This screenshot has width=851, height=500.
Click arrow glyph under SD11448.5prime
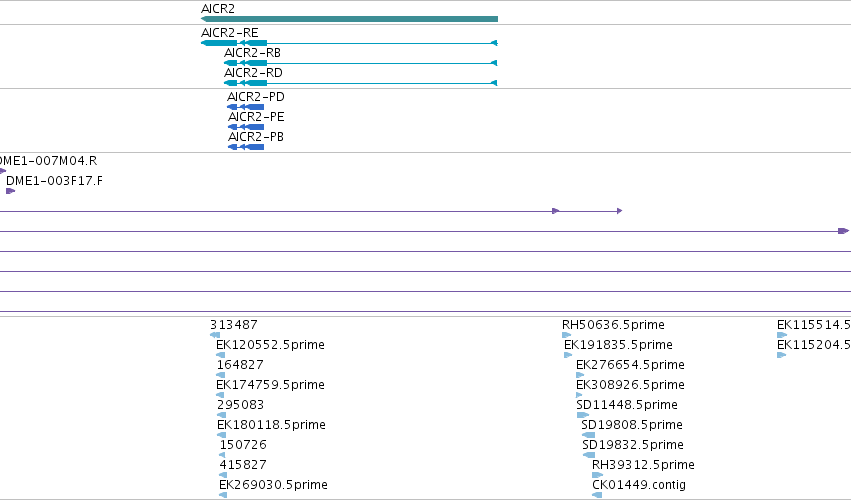(583, 415)
